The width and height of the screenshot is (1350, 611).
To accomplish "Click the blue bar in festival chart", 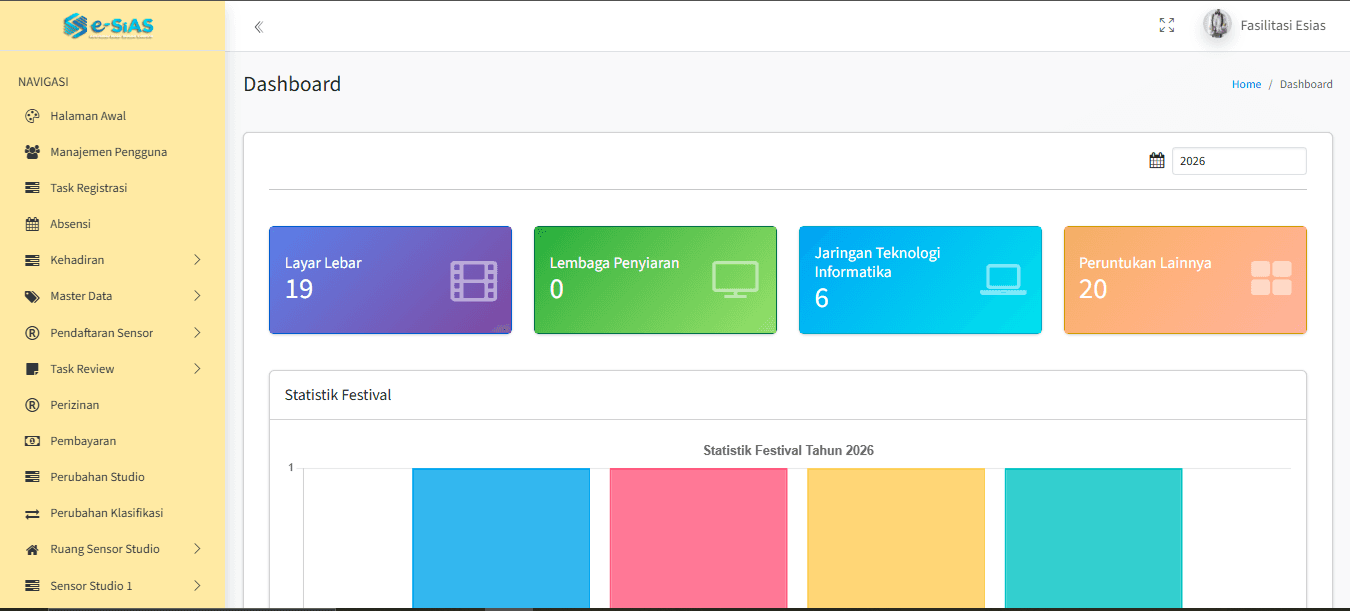I will pos(501,538).
